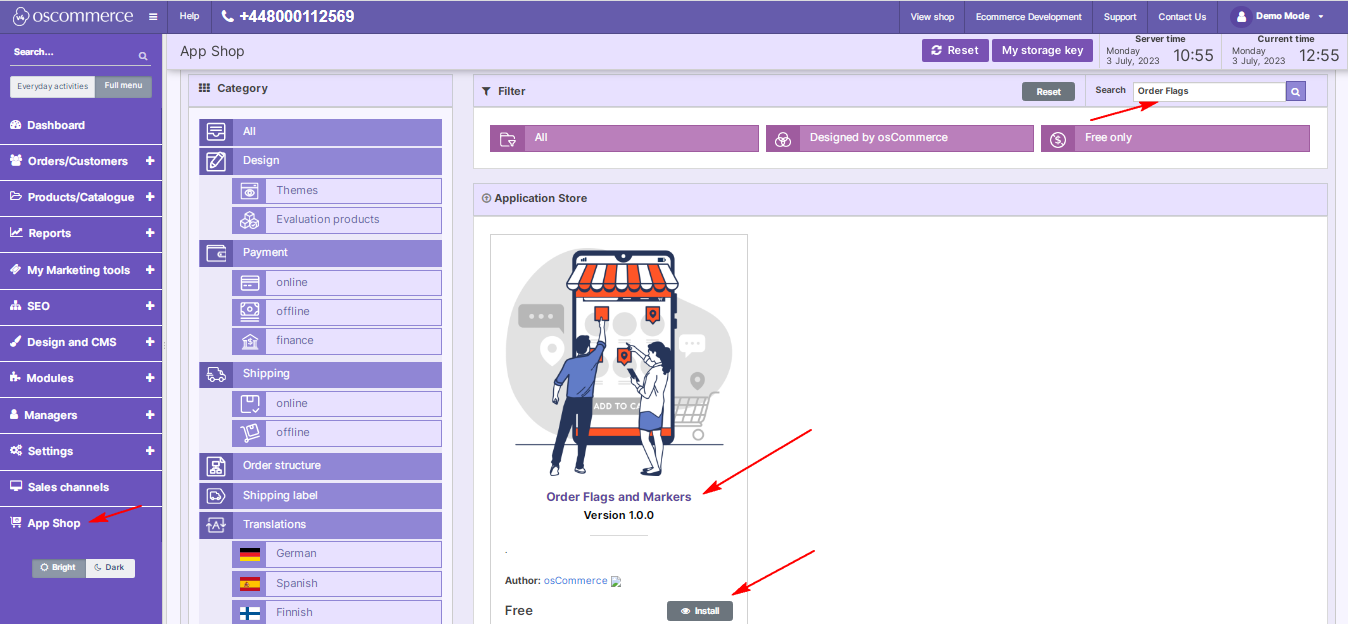This screenshot has width=1348, height=624.
Task: Open Sales channels in the sidebar
Action: click(81, 487)
